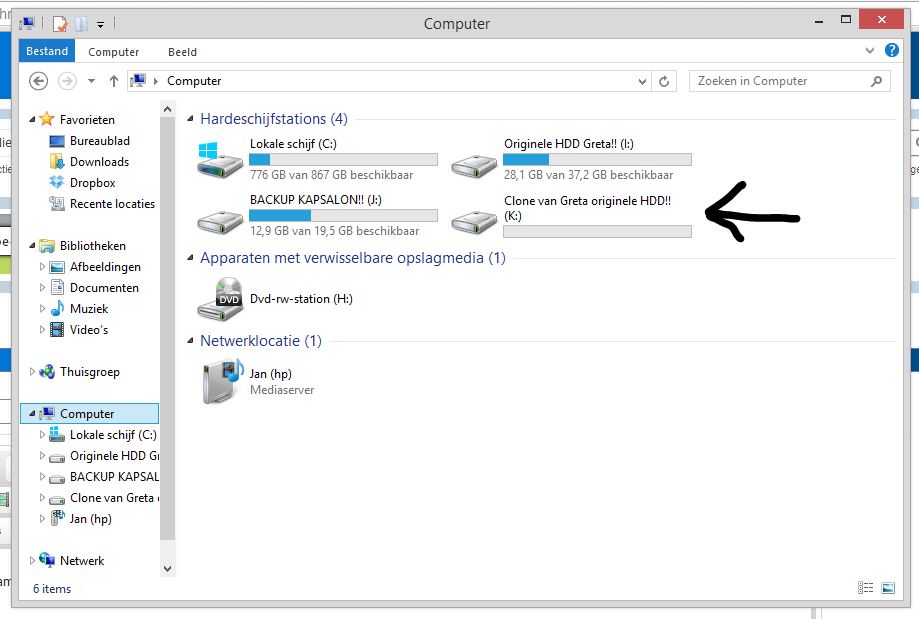Select the Clone van Greta (K:) drive icon
The height and width of the screenshot is (619, 919).
[x=474, y=222]
